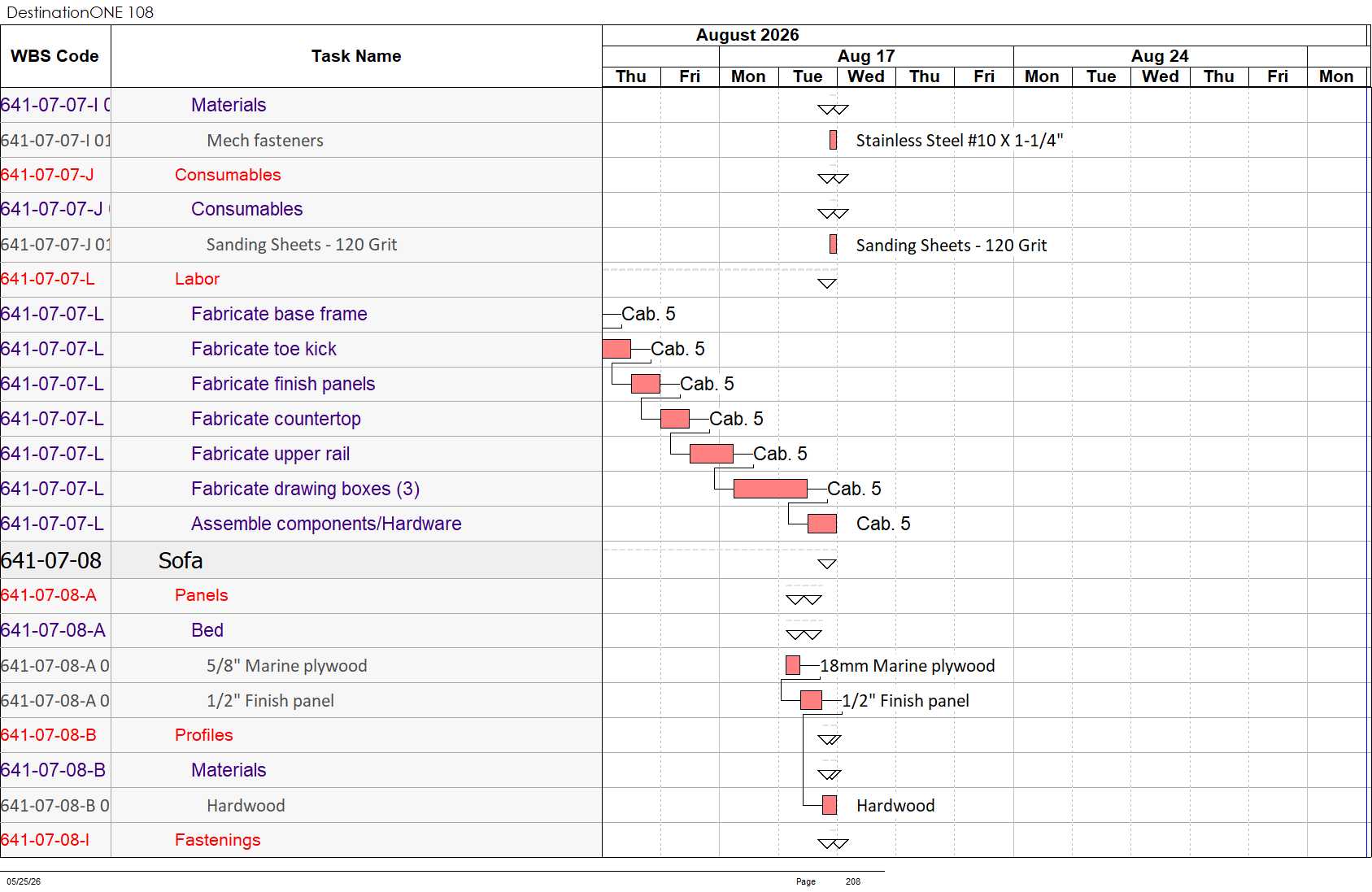This screenshot has height=892, width=1372.
Task: Click the Sanding Sheets - 120 Grit bar label
Action: pos(952,246)
